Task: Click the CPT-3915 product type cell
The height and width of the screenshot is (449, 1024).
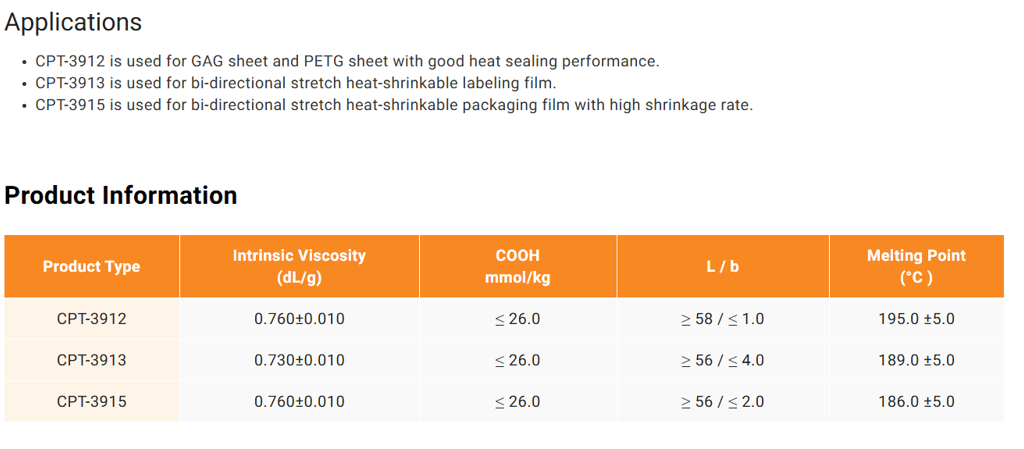Action: pyautogui.click(x=91, y=401)
